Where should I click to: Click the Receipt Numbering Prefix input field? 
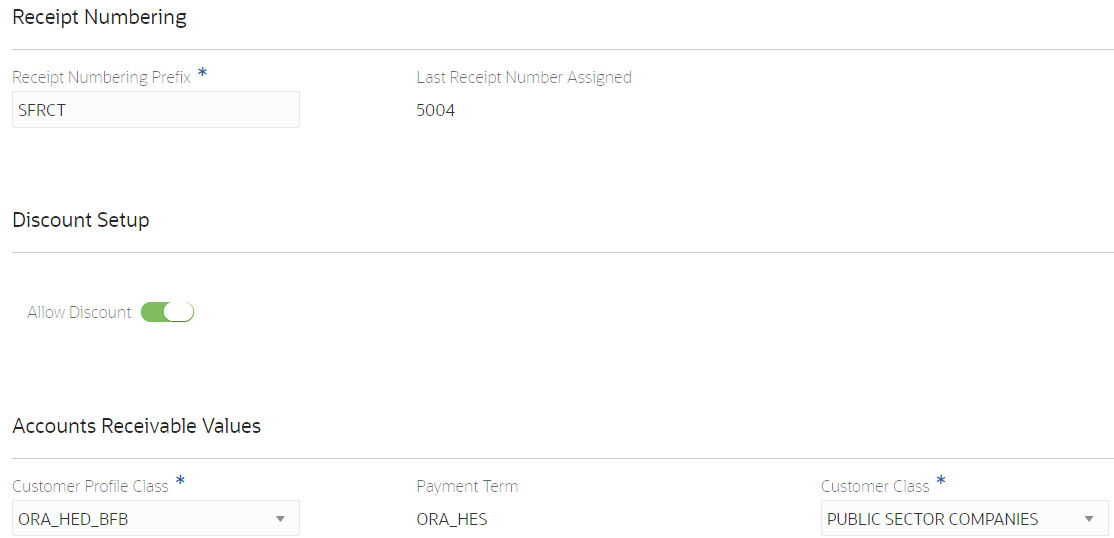click(x=155, y=110)
